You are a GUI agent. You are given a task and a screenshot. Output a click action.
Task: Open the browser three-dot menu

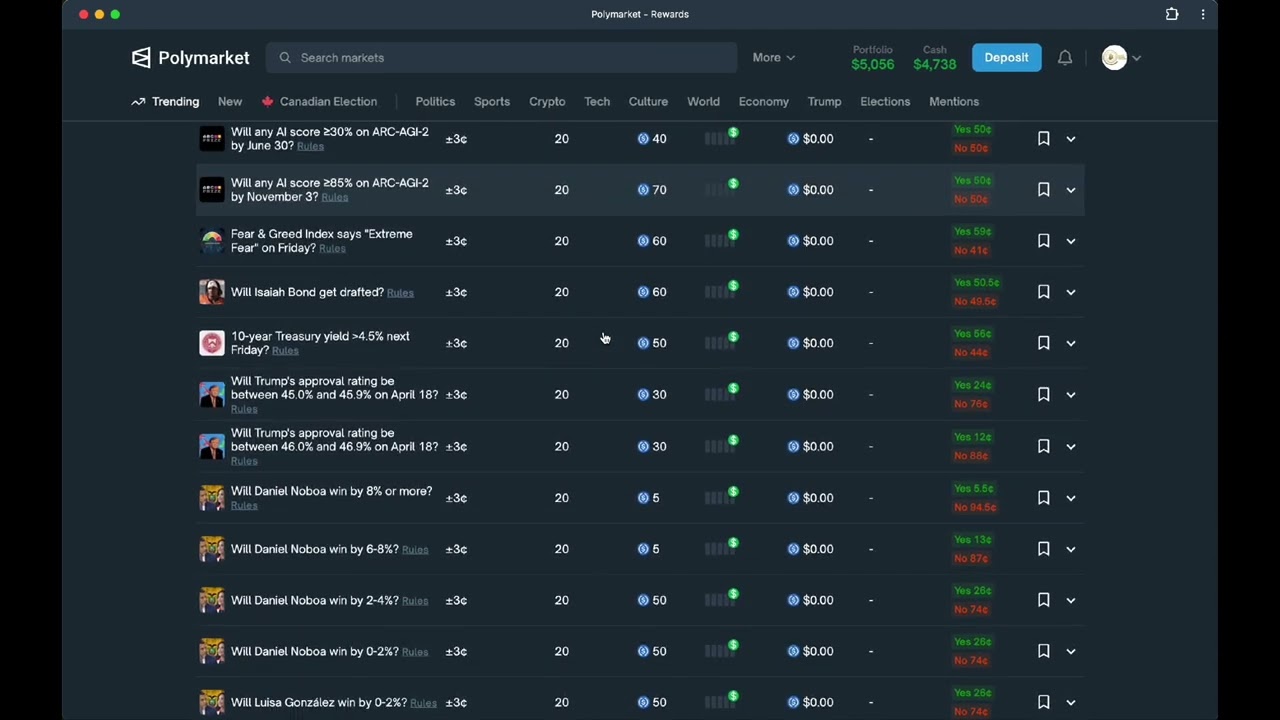(x=1203, y=14)
